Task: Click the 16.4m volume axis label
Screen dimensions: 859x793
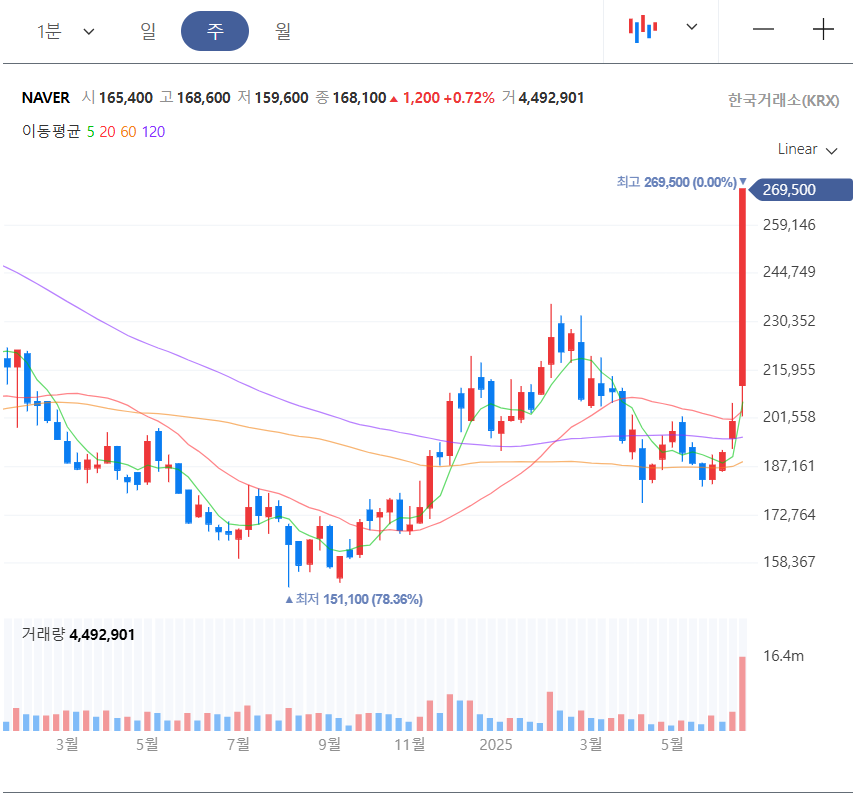Action: [783, 656]
